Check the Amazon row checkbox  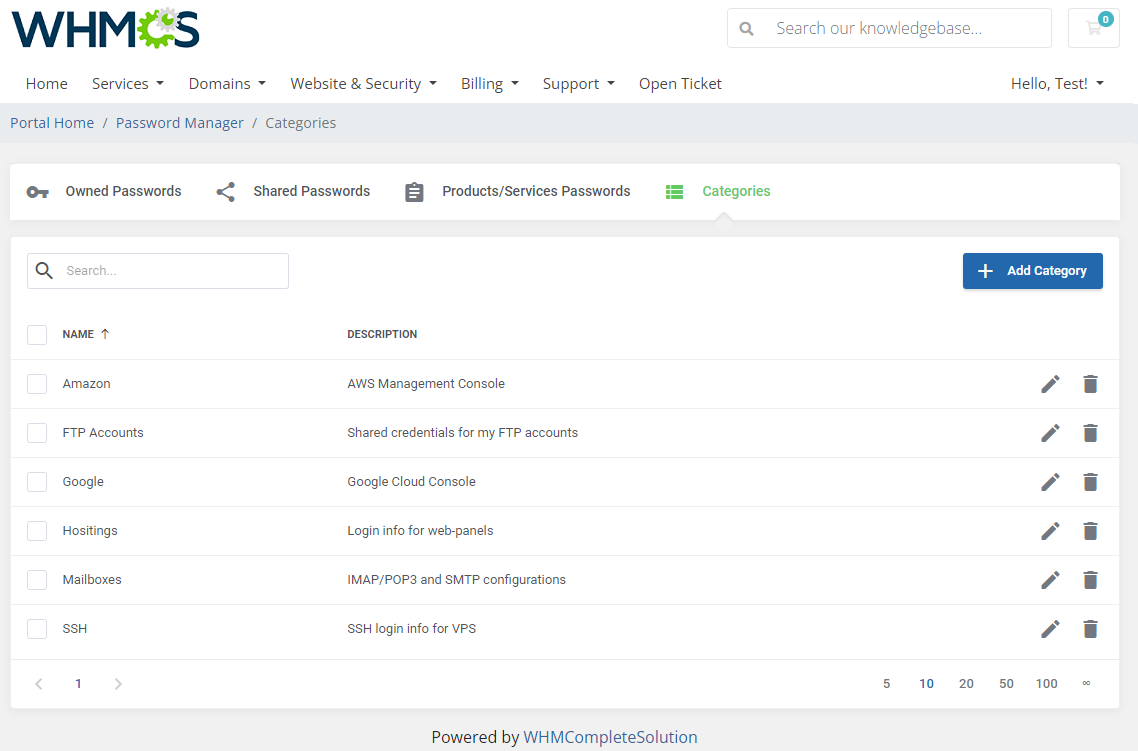pos(37,384)
